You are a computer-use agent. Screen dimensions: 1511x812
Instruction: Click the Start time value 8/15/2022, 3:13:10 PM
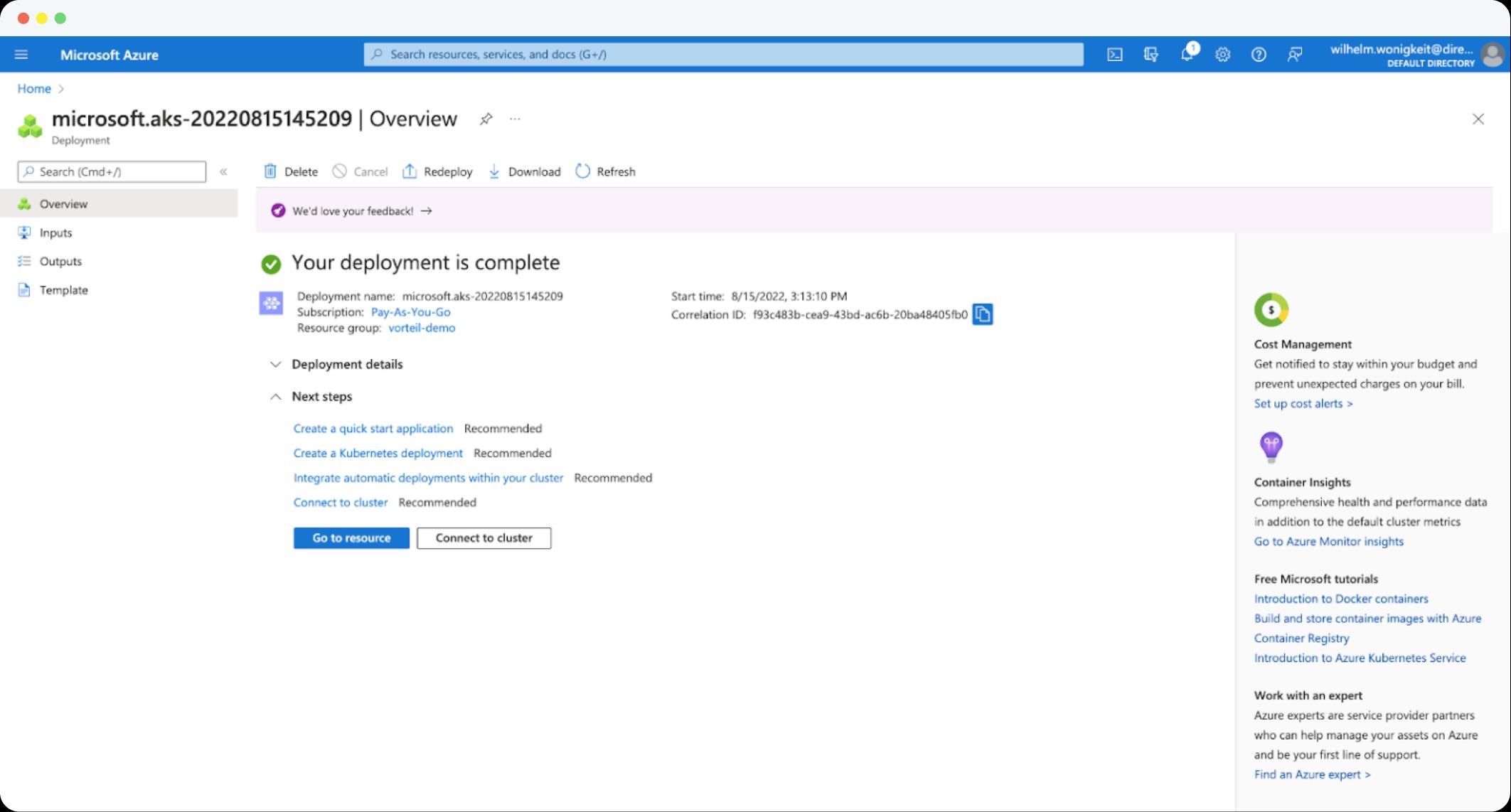tap(789, 296)
